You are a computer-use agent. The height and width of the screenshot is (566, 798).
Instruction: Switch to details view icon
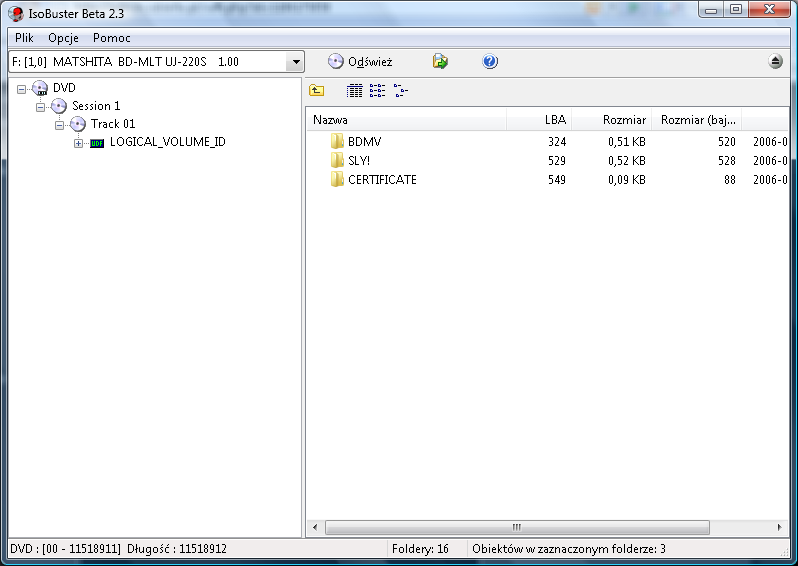[354, 91]
